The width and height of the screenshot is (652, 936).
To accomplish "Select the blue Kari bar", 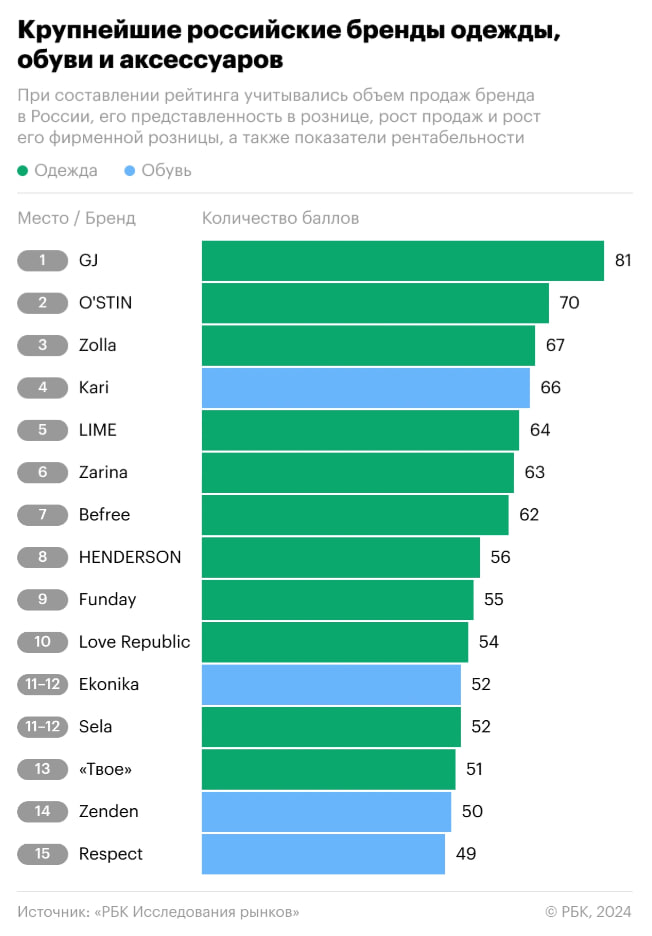I will tap(365, 388).
